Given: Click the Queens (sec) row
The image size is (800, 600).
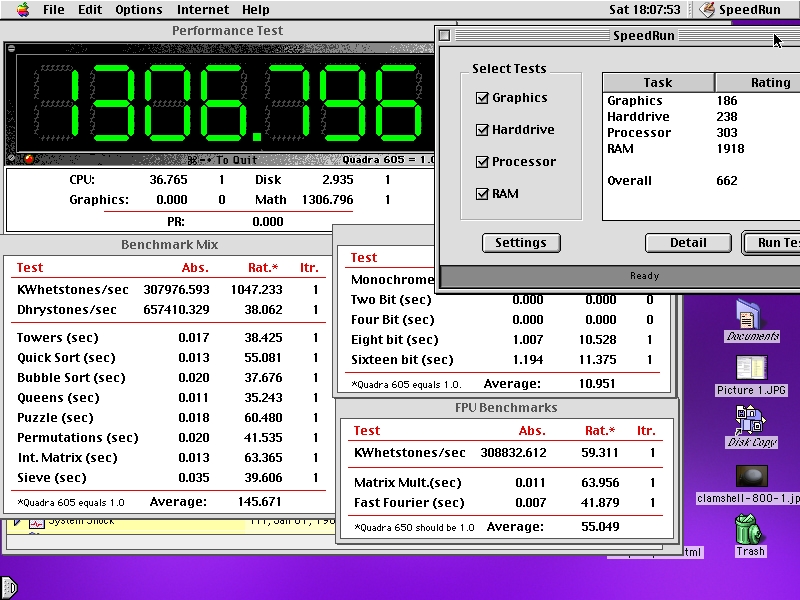Looking at the screenshot, I should tap(168, 397).
